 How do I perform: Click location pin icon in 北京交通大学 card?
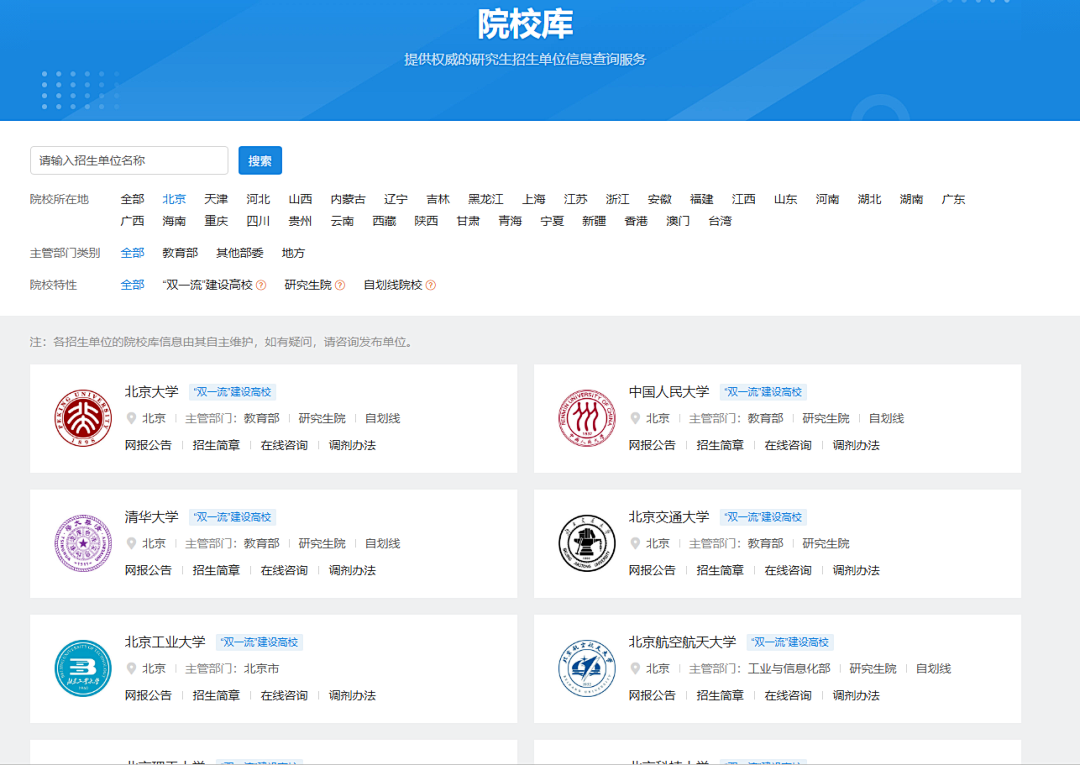(x=635, y=543)
